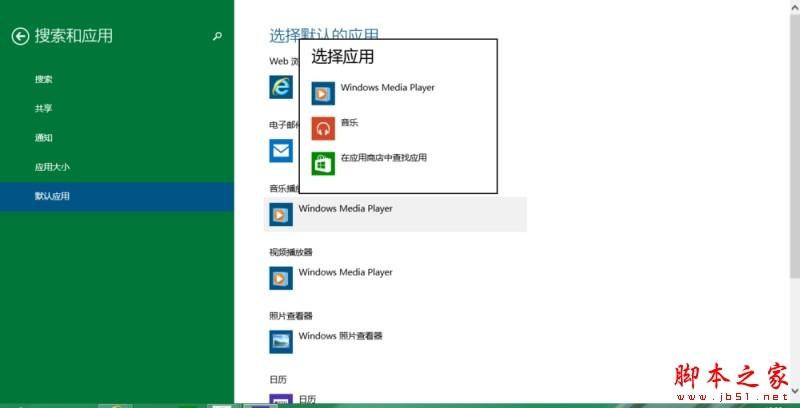Click the 日历 calendar app icon
The image size is (800, 408).
pyautogui.click(x=281, y=400)
